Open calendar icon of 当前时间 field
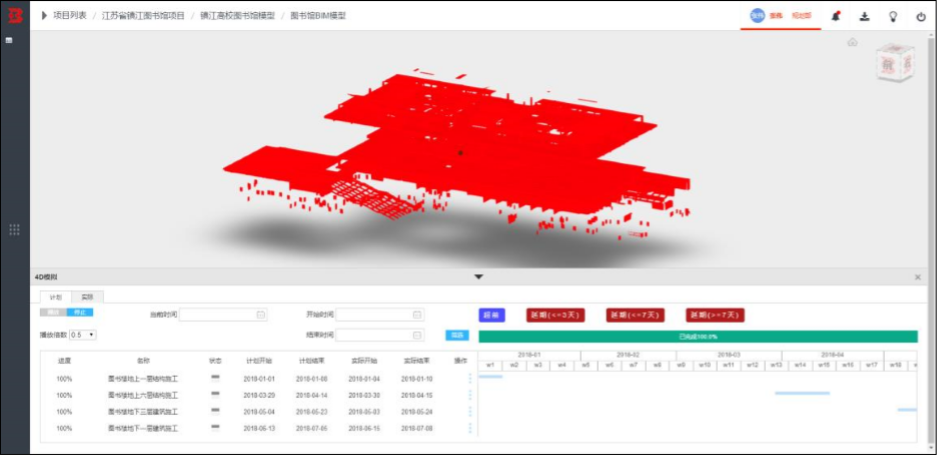This screenshot has width=939, height=455. pyautogui.click(x=261, y=315)
